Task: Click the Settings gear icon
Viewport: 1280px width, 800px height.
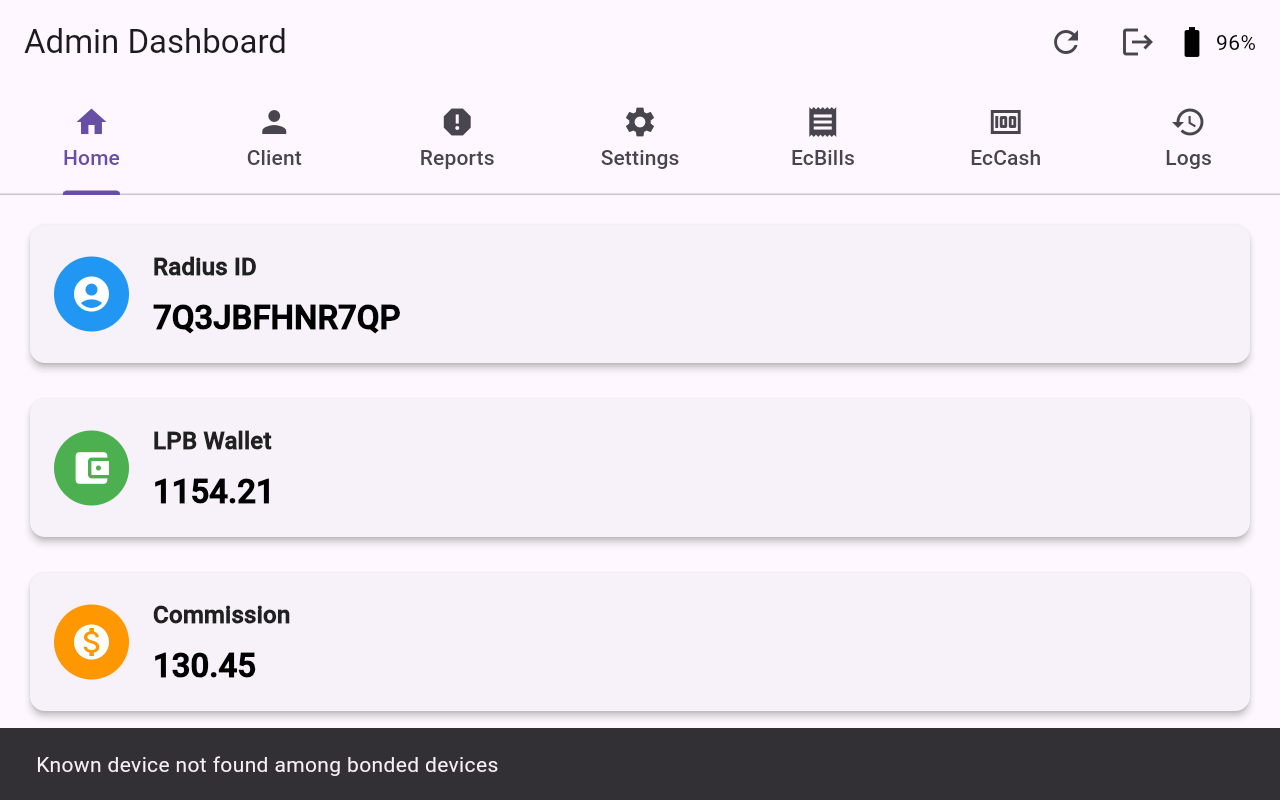Action: [x=639, y=121]
